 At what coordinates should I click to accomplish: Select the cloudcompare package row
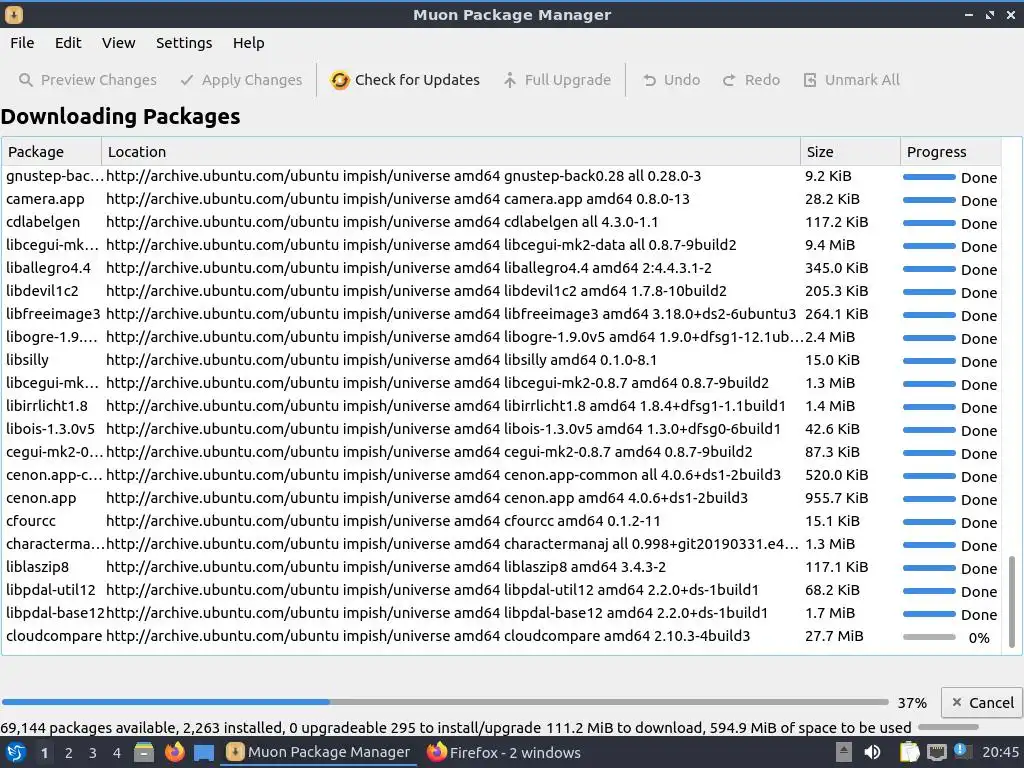[503, 636]
